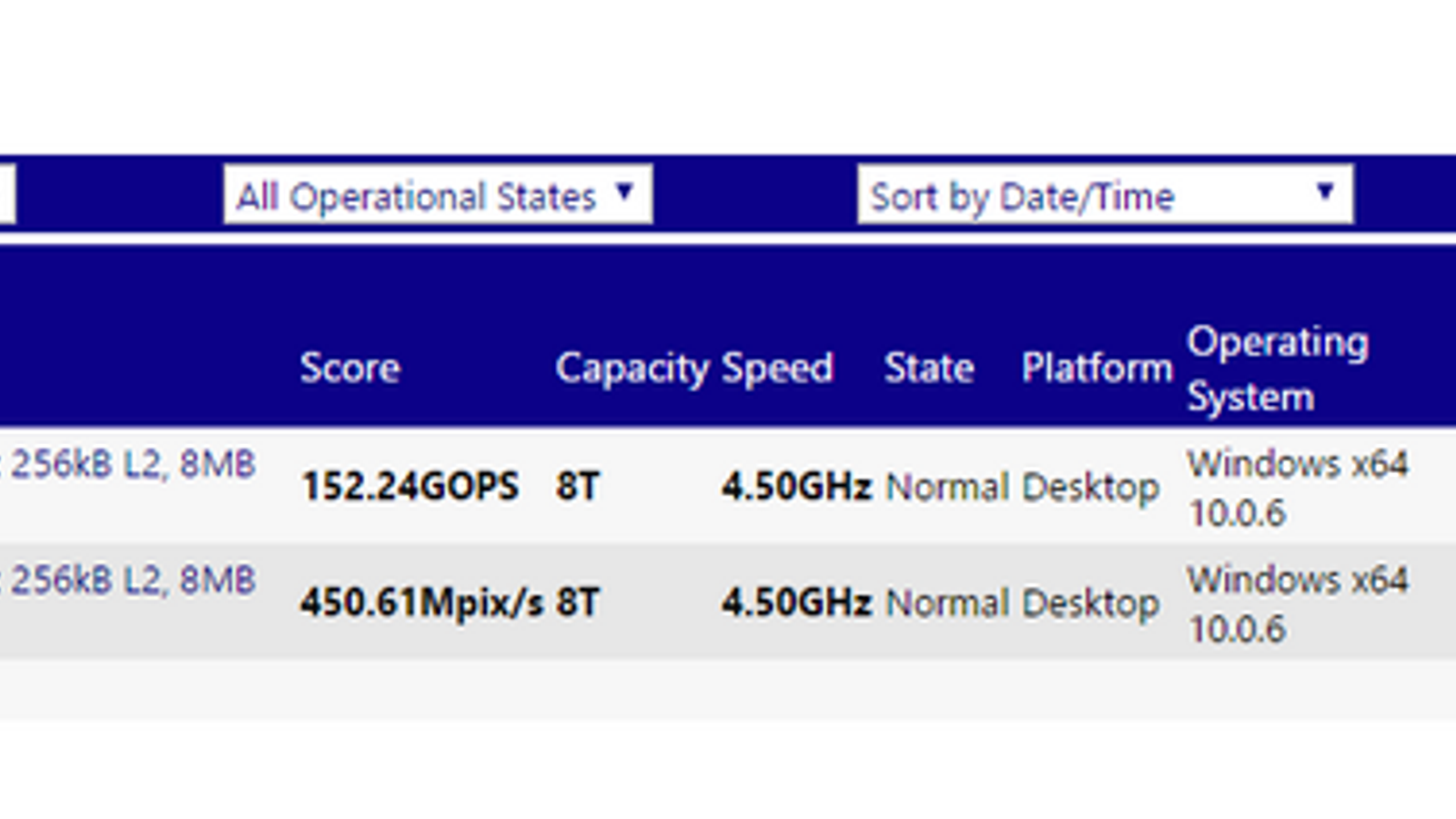Image resolution: width=1456 pixels, height=819 pixels.
Task: Open the All Operational States dropdown
Action: [438, 195]
